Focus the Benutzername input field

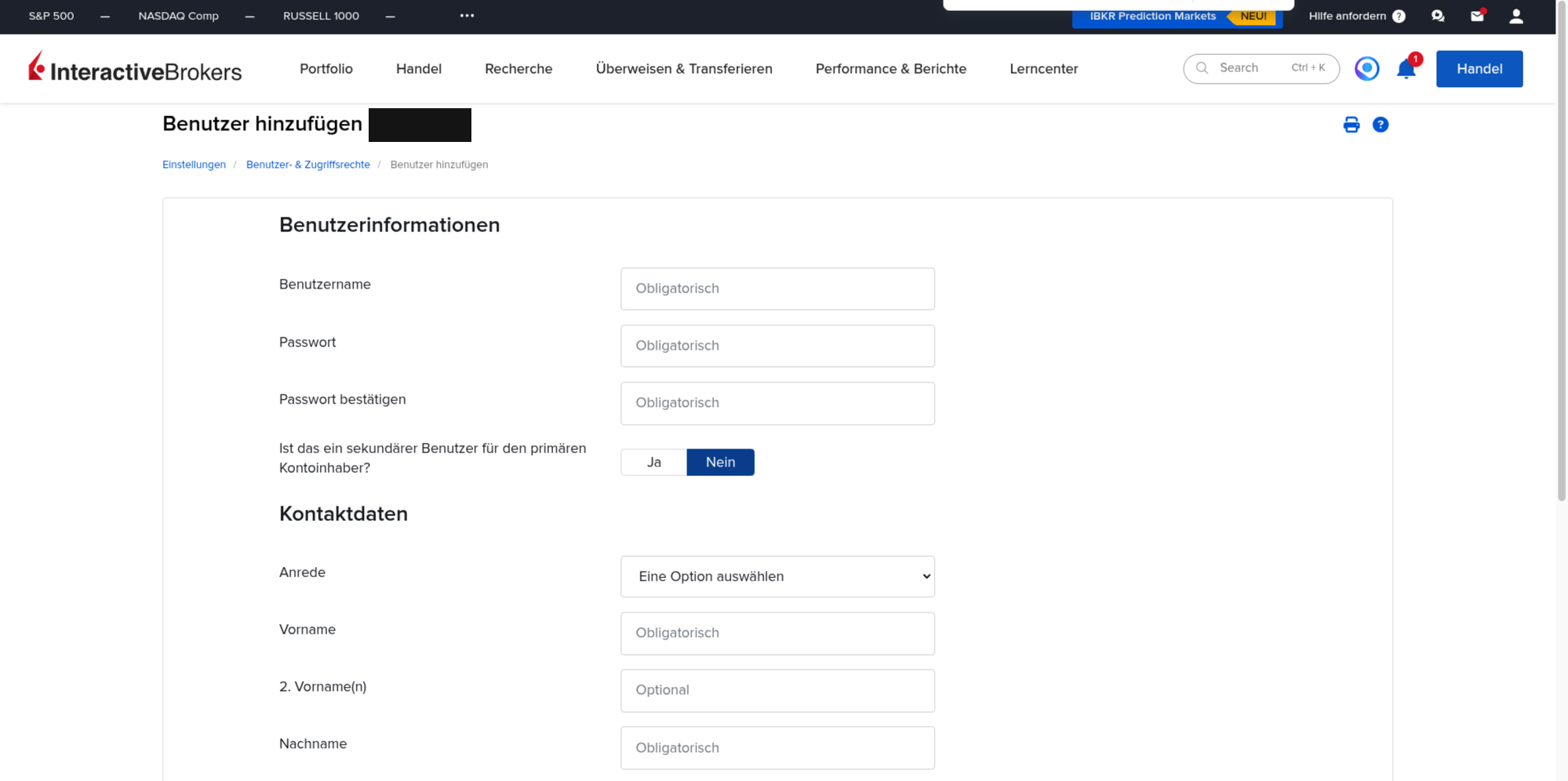pyautogui.click(x=777, y=289)
